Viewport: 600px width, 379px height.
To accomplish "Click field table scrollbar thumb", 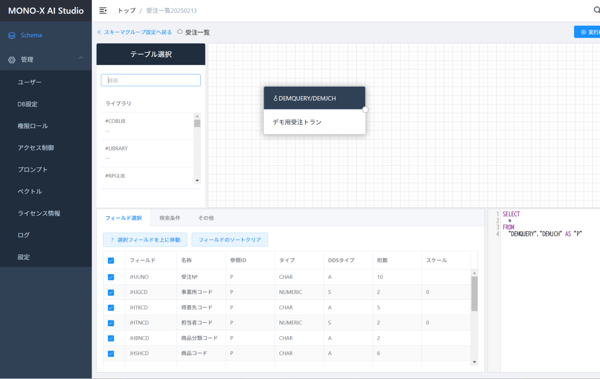I will (x=474, y=294).
